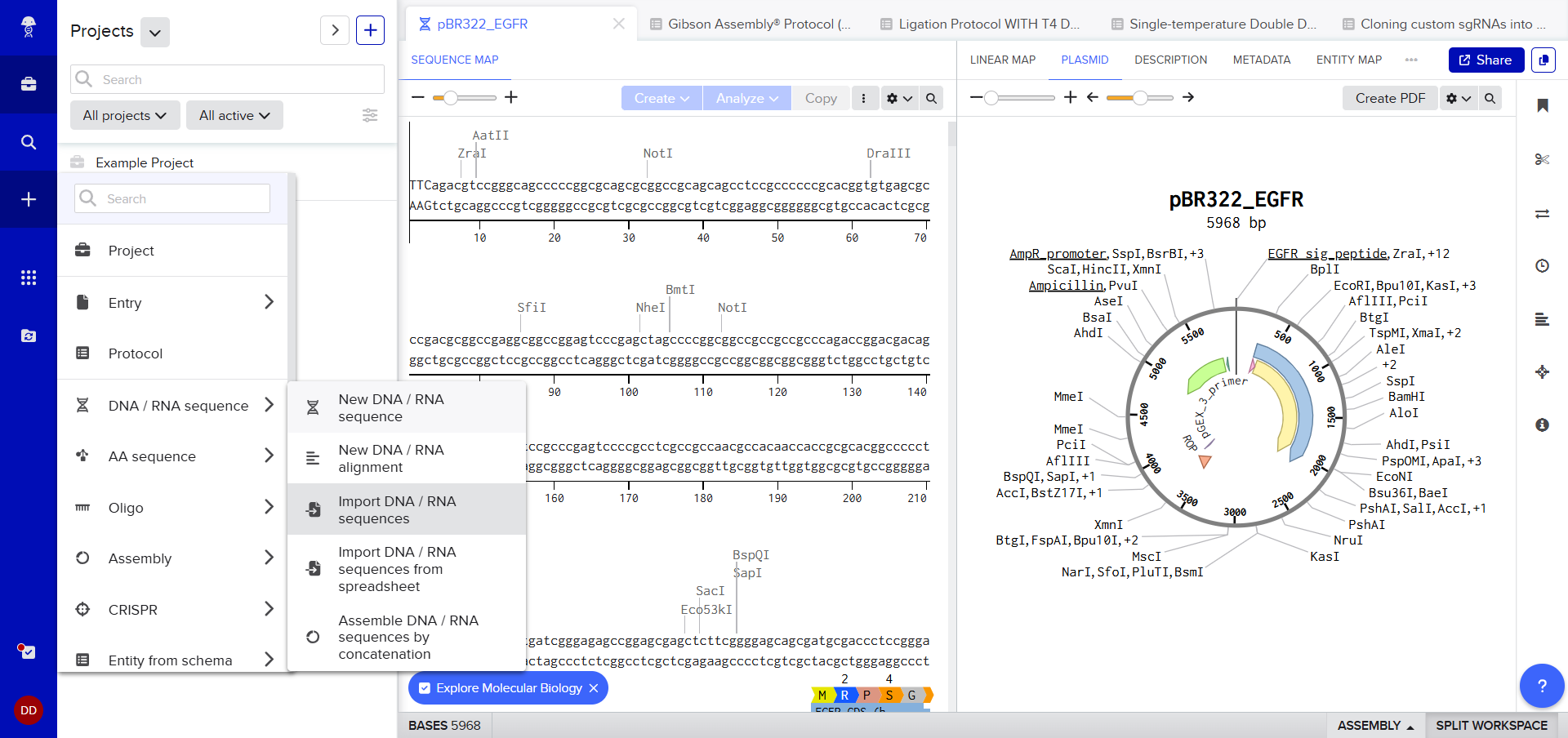Click the Create PDF button
Screen dimensions: 1568x738
(1389, 98)
